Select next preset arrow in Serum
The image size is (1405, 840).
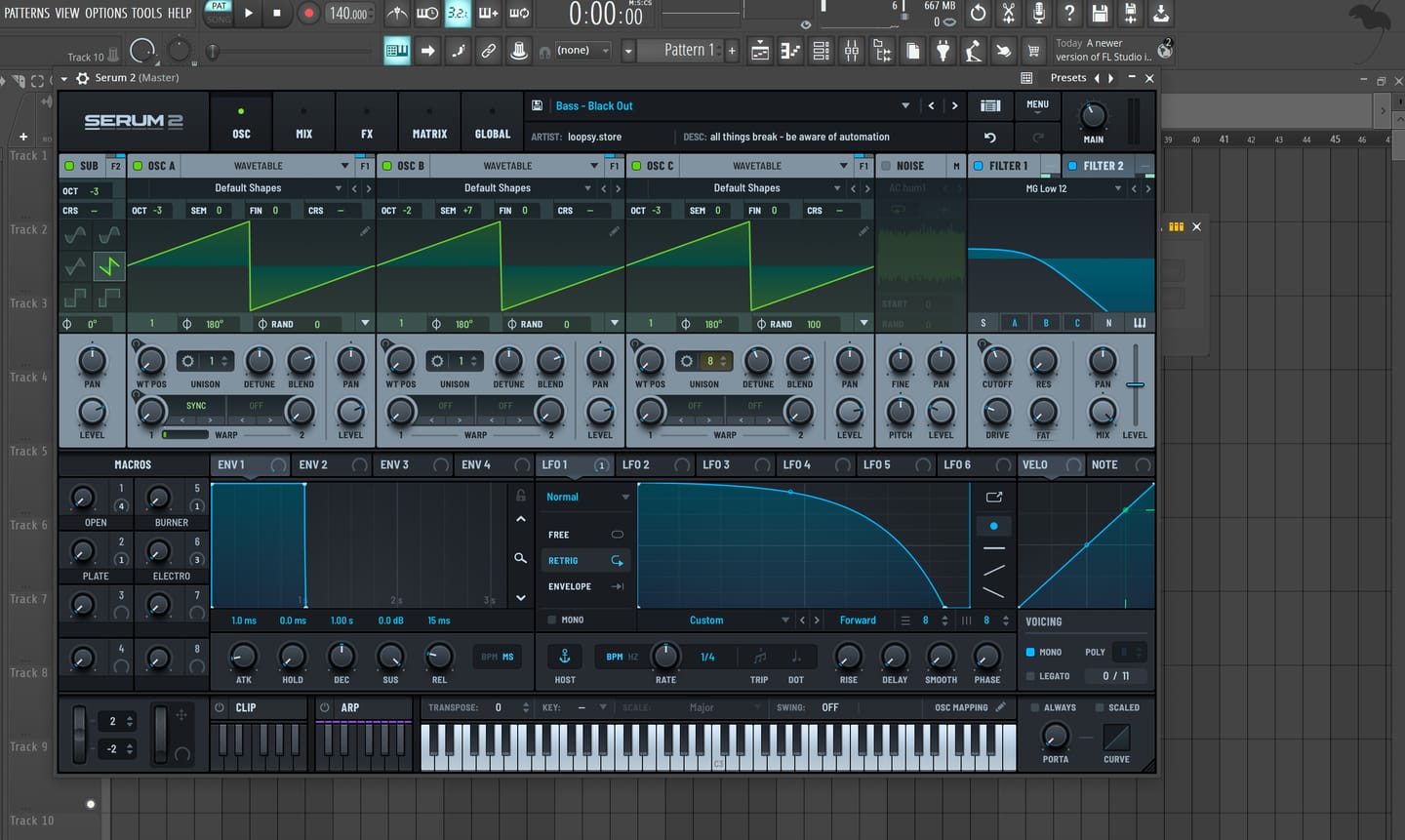coord(954,105)
